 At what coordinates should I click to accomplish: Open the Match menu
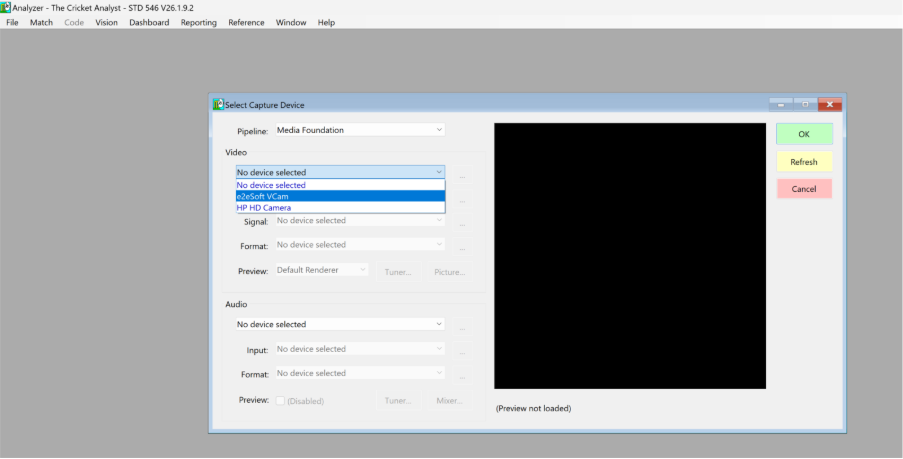(41, 22)
